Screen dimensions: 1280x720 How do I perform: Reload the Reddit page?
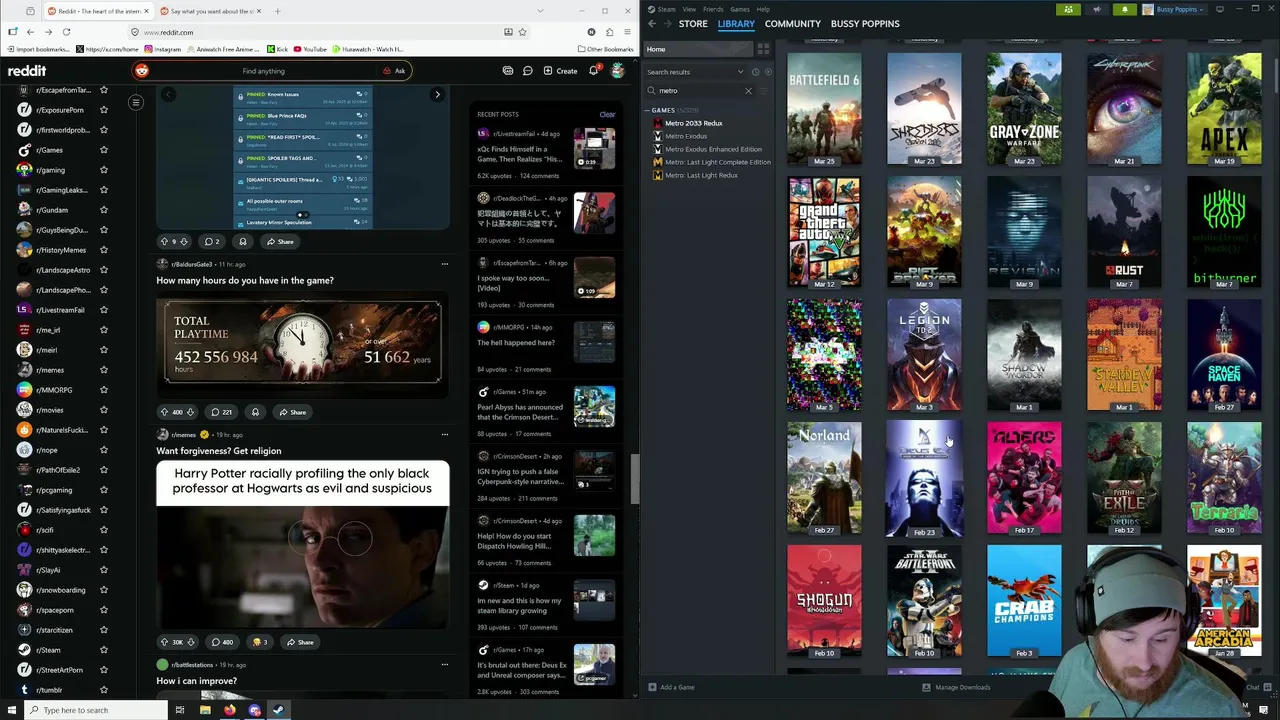(66, 32)
